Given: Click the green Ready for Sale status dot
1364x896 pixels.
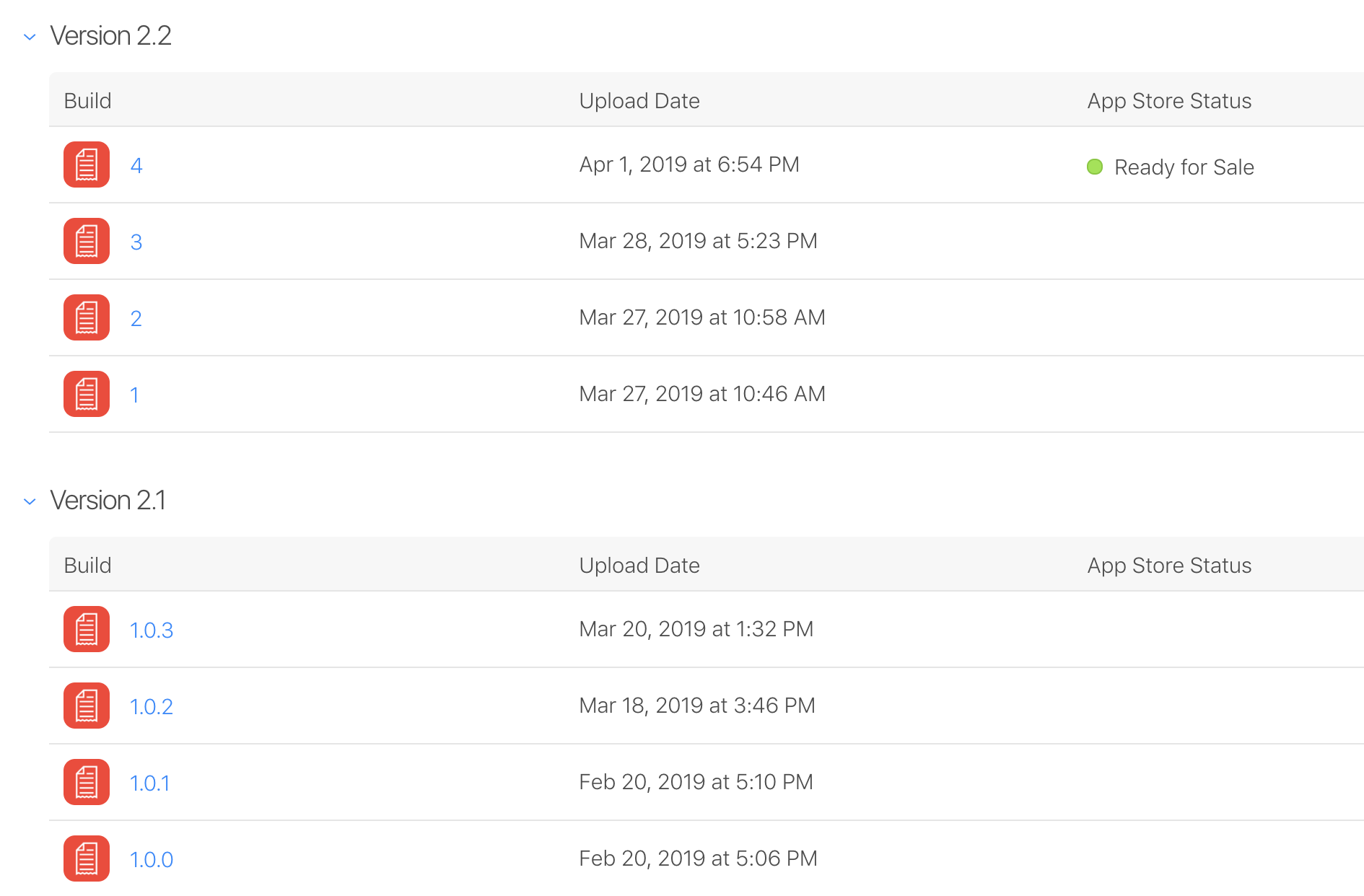Looking at the screenshot, I should click(x=1095, y=167).
